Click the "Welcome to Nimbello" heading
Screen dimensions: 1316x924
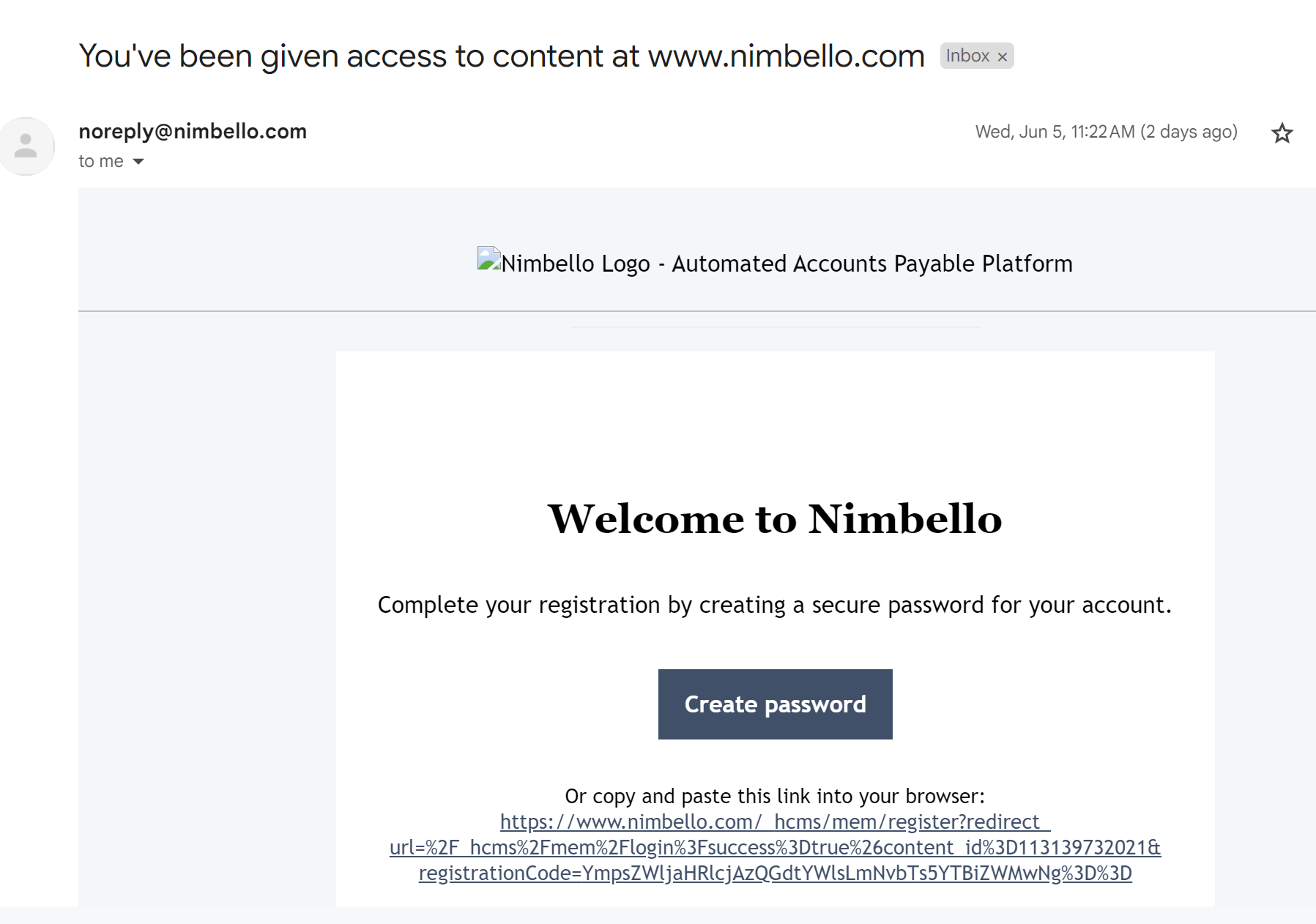pyautogui.click(x=775, y=519)
